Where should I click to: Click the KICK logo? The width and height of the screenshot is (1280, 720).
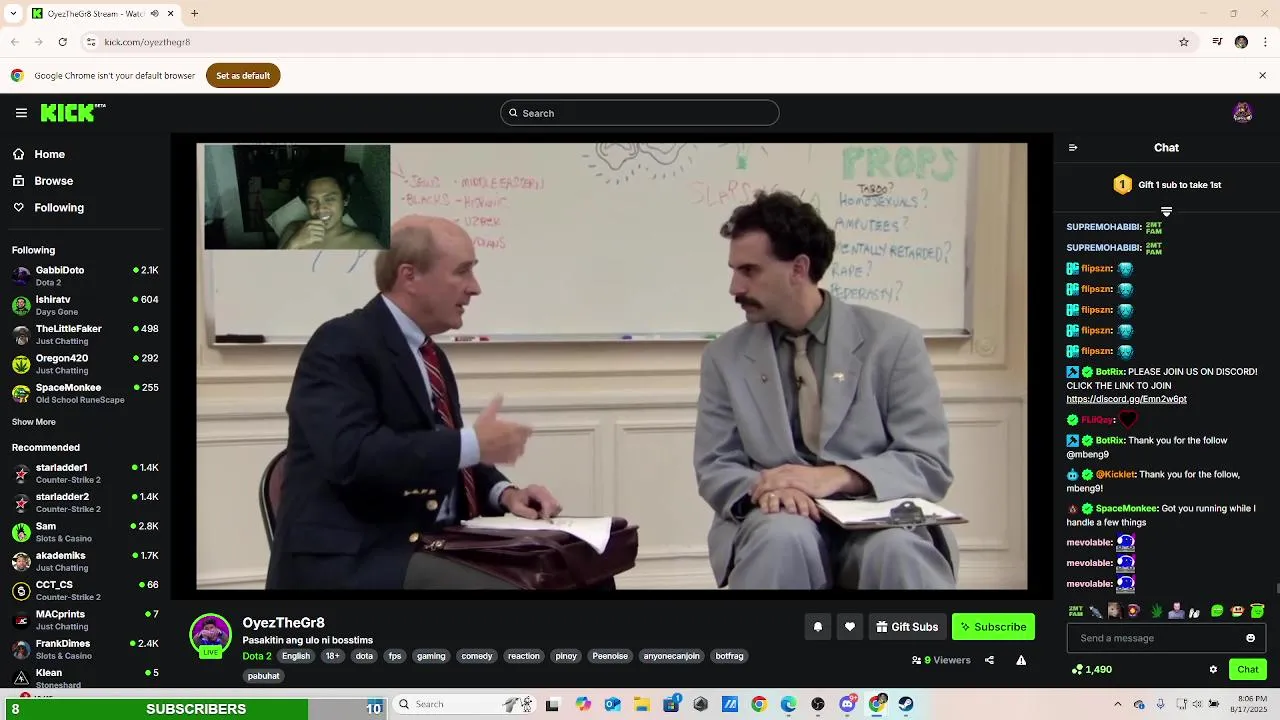[x=73, y=113]
